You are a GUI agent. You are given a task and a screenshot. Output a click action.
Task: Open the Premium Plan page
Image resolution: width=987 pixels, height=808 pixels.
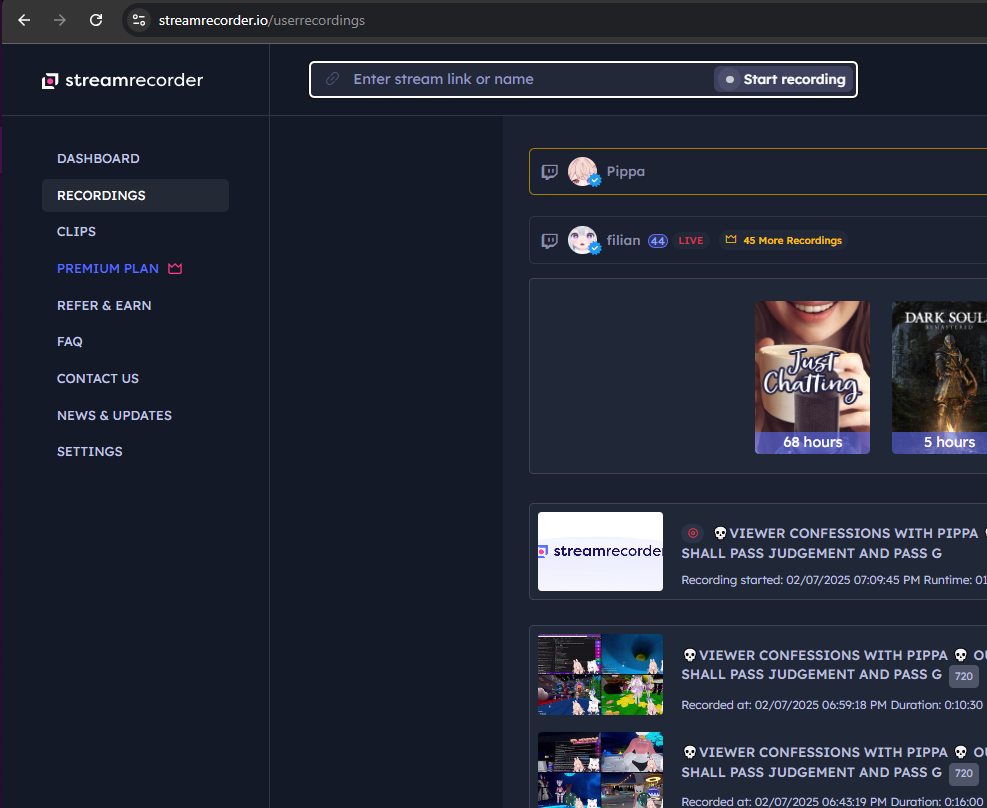coord(108,269)
